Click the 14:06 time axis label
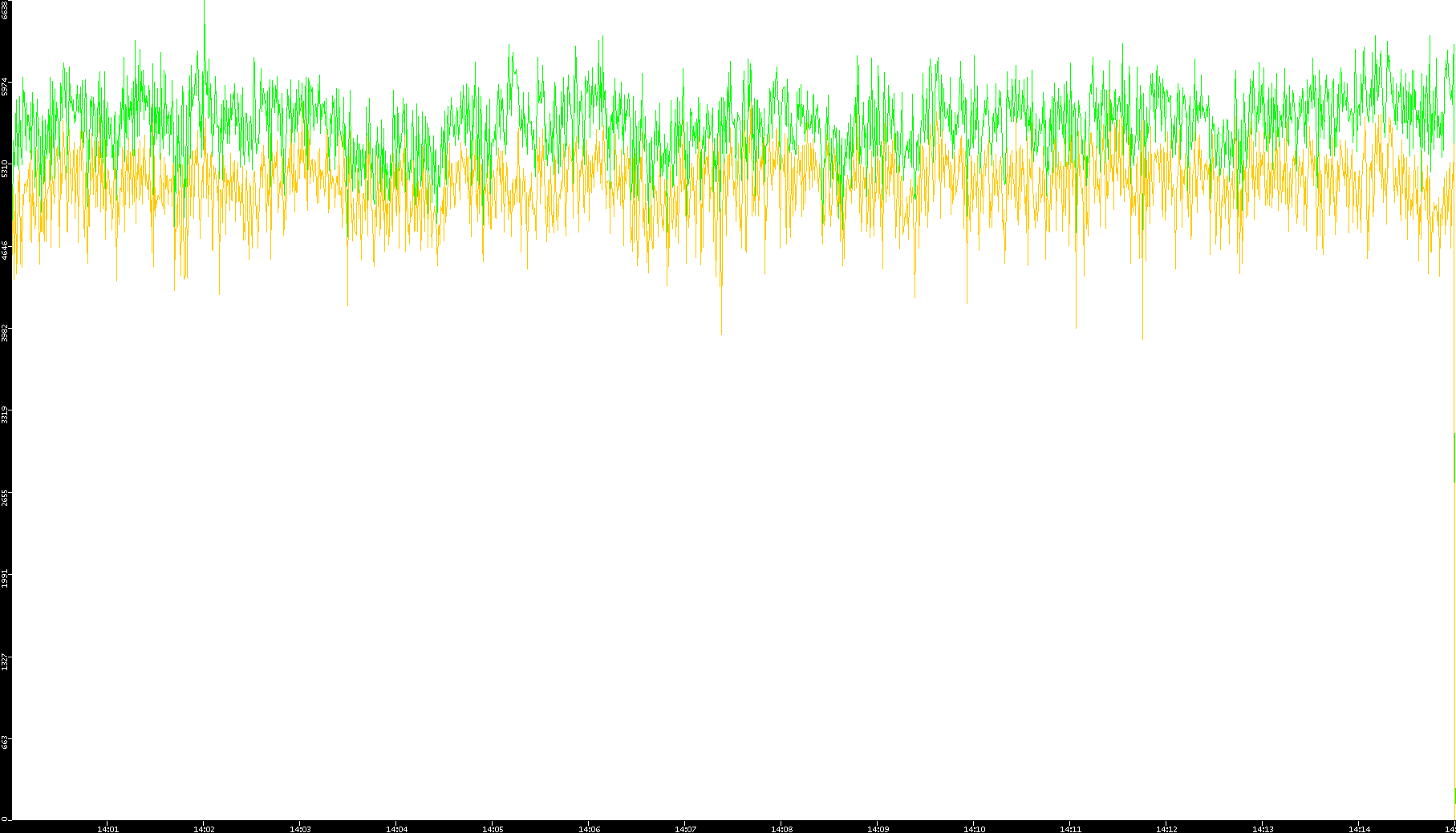1456x833 pixels. [589, 829]
